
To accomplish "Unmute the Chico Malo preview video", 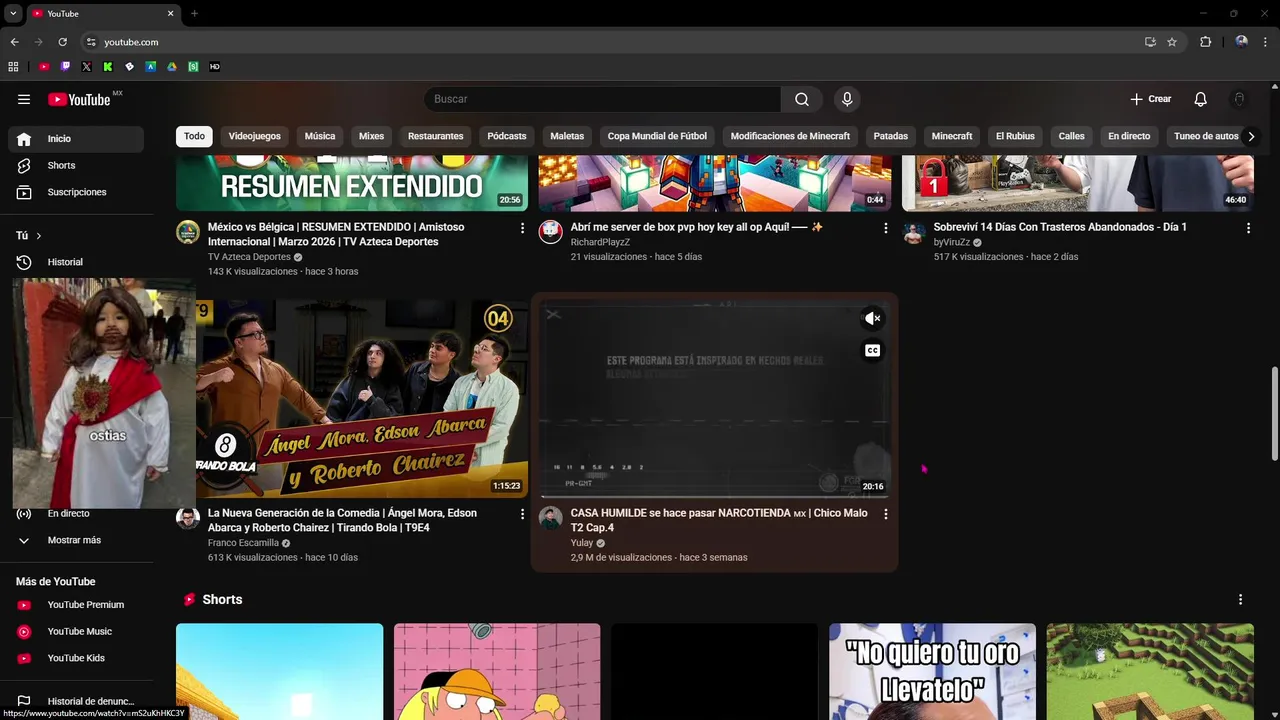I will [x=873, y=319].
